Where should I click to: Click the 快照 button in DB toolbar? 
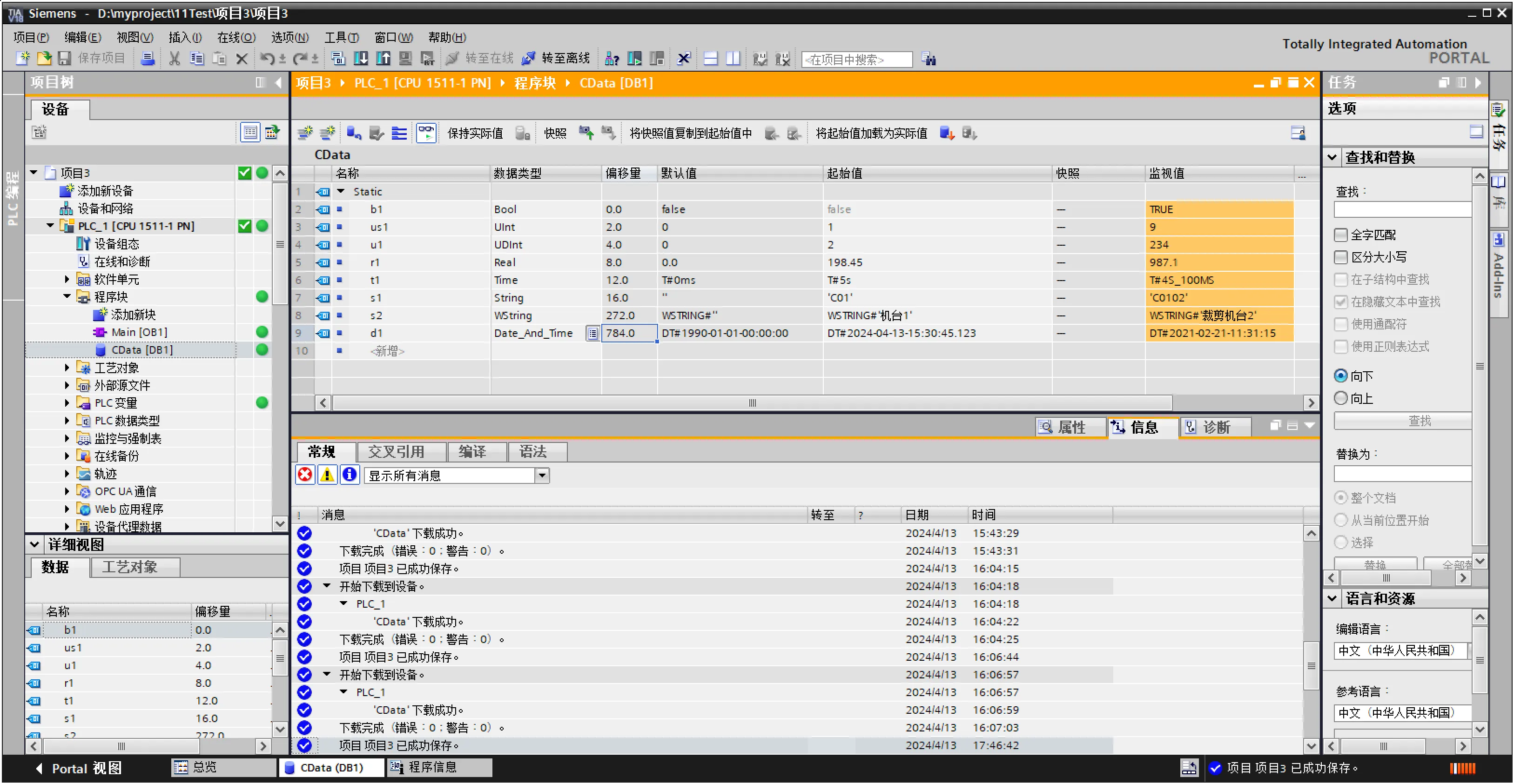[555, 134]
